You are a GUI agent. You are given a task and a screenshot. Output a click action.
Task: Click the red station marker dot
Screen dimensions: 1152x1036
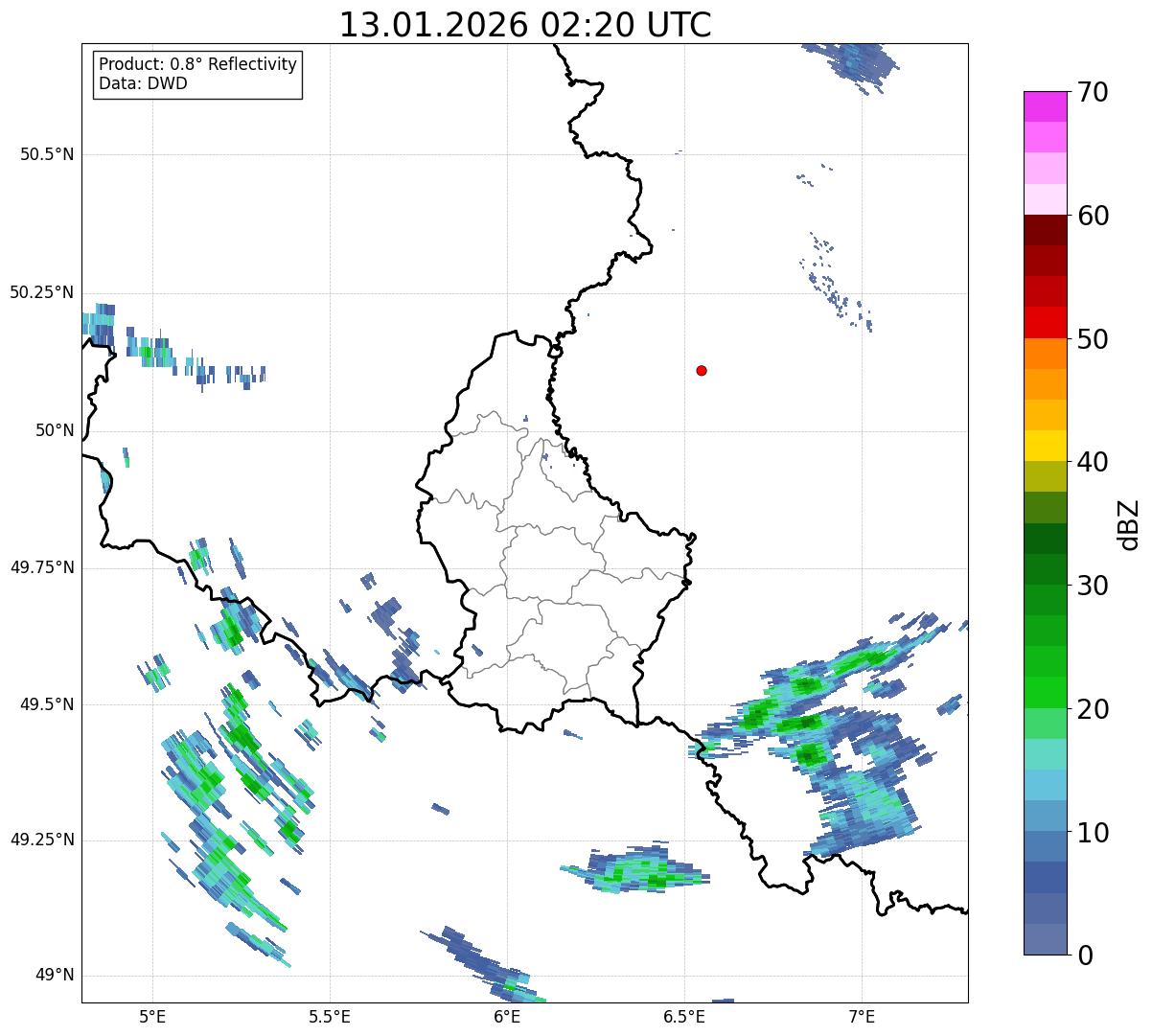click(702, 370)
